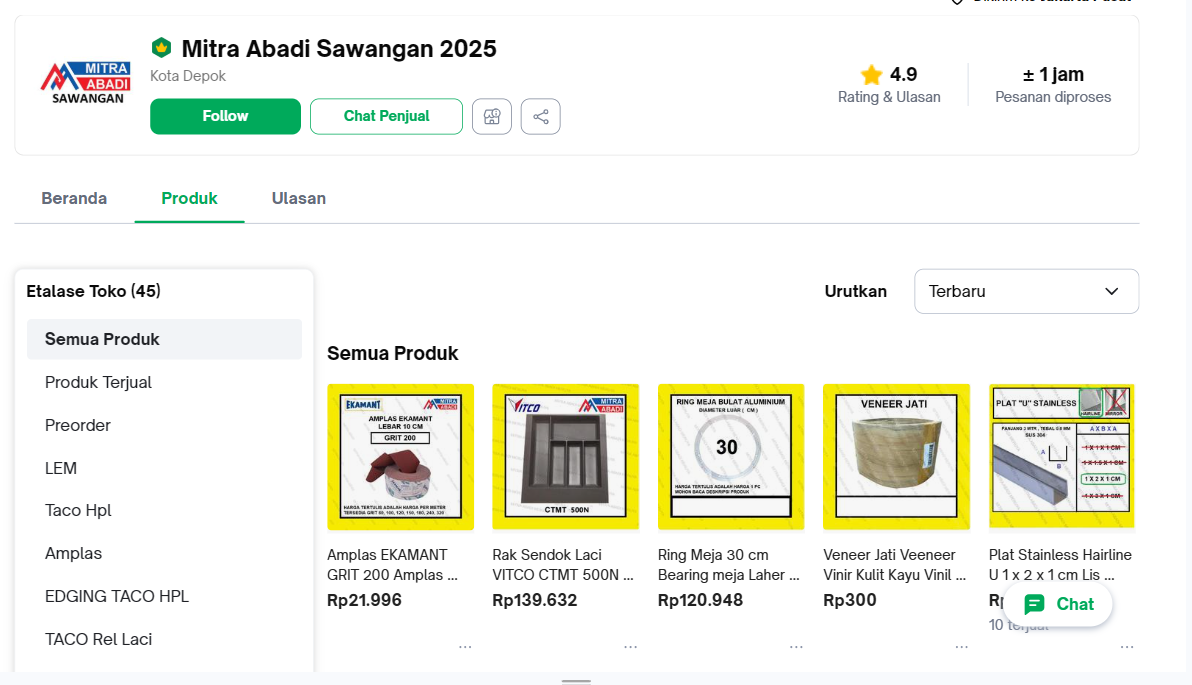Open the floating Chat widget
1192x685 pixels.
pos(1059,604)
